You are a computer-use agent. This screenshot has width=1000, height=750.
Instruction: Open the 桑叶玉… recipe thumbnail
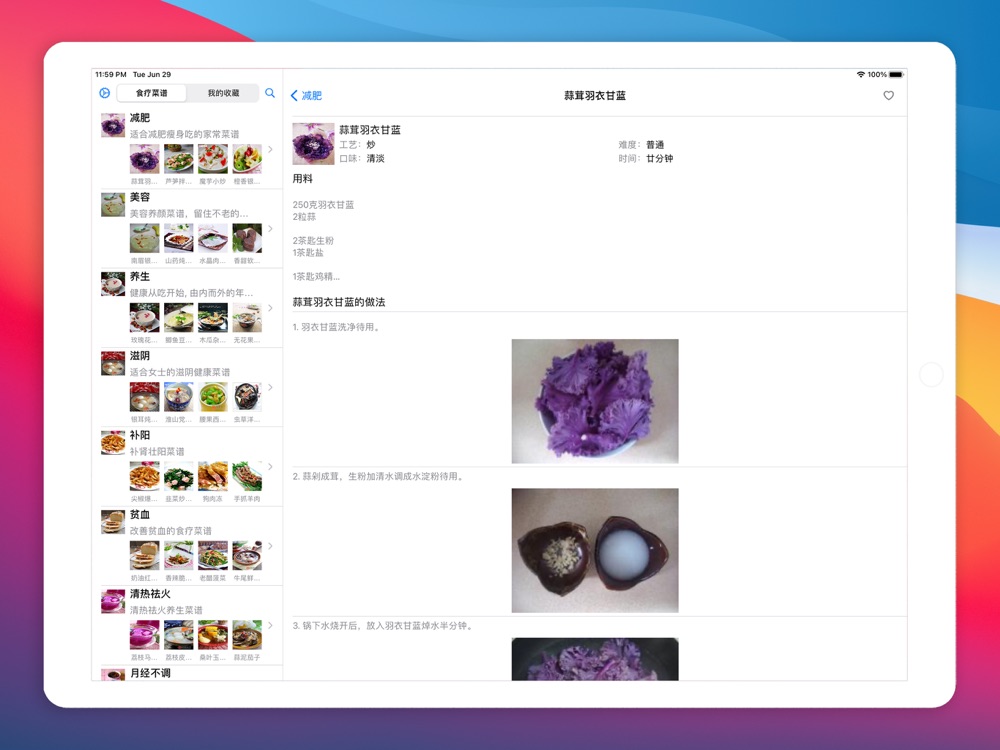coord(213,635)
